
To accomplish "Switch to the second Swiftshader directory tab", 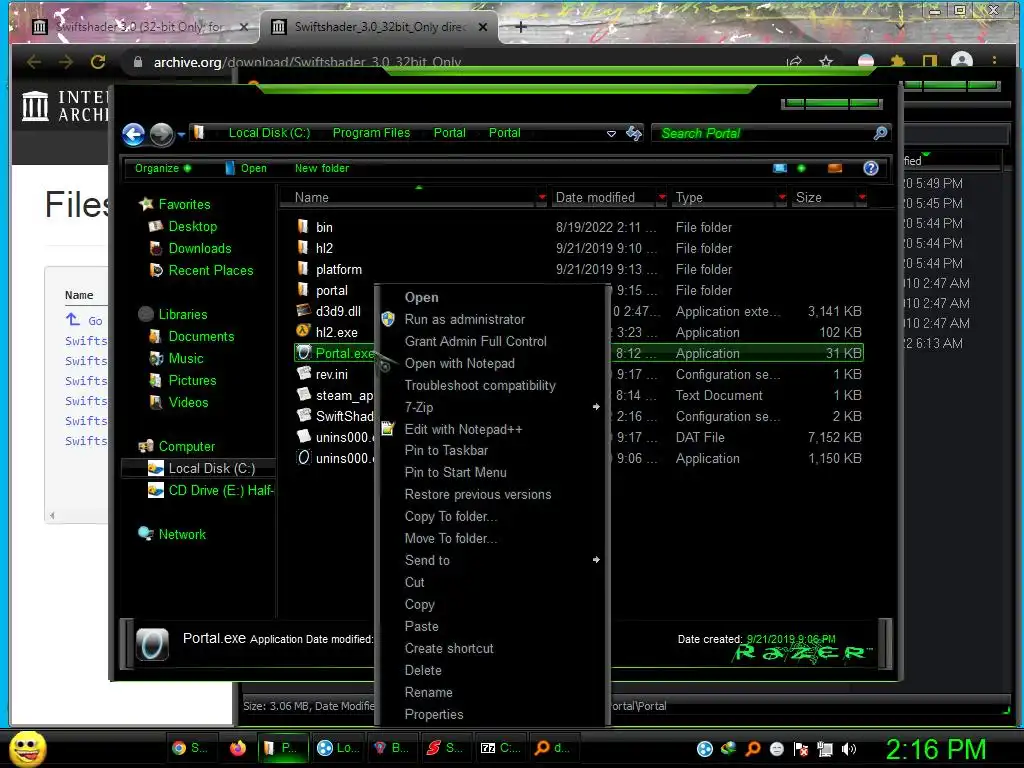I will (379, 27).
